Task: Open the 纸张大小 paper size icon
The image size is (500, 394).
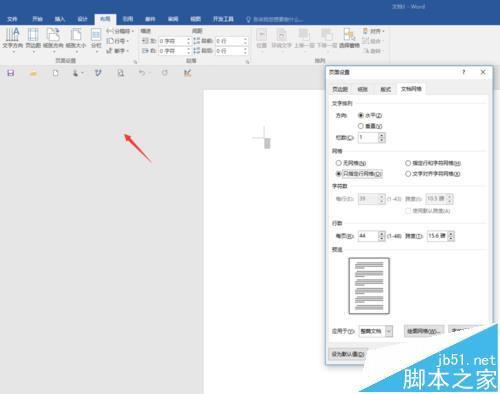Action: click(76, 38)
